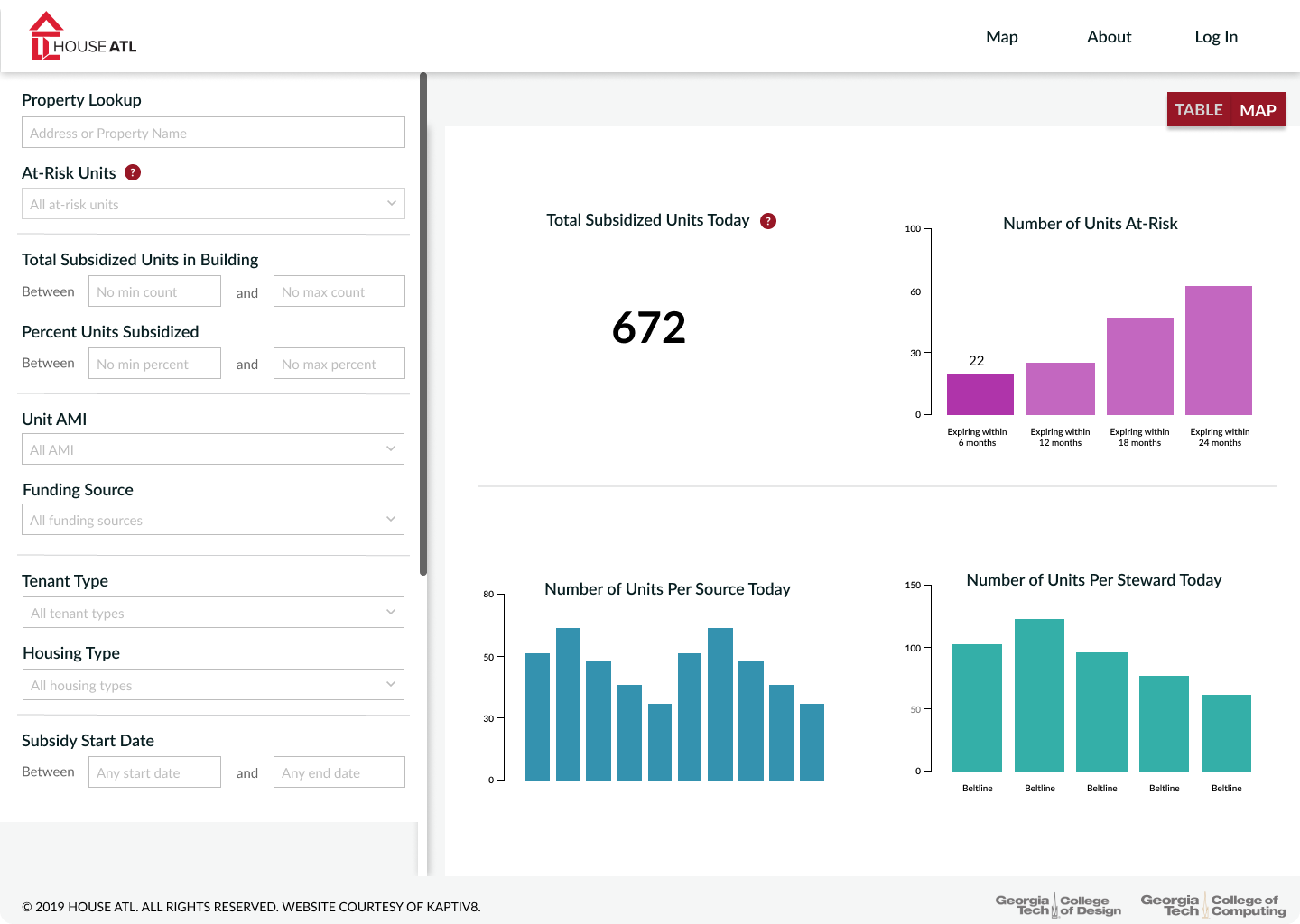This screenshot has width=1300, height=924.
Task: Expand the All at-risk units dropdown
Action: (213, 204)
